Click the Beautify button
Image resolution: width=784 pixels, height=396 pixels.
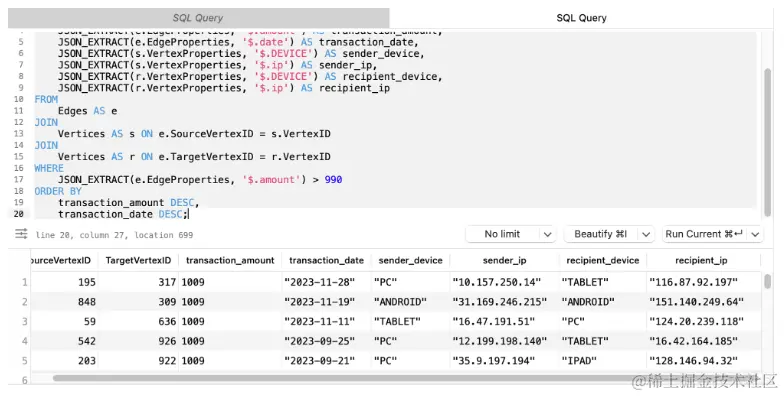click(x=600, y=234)
